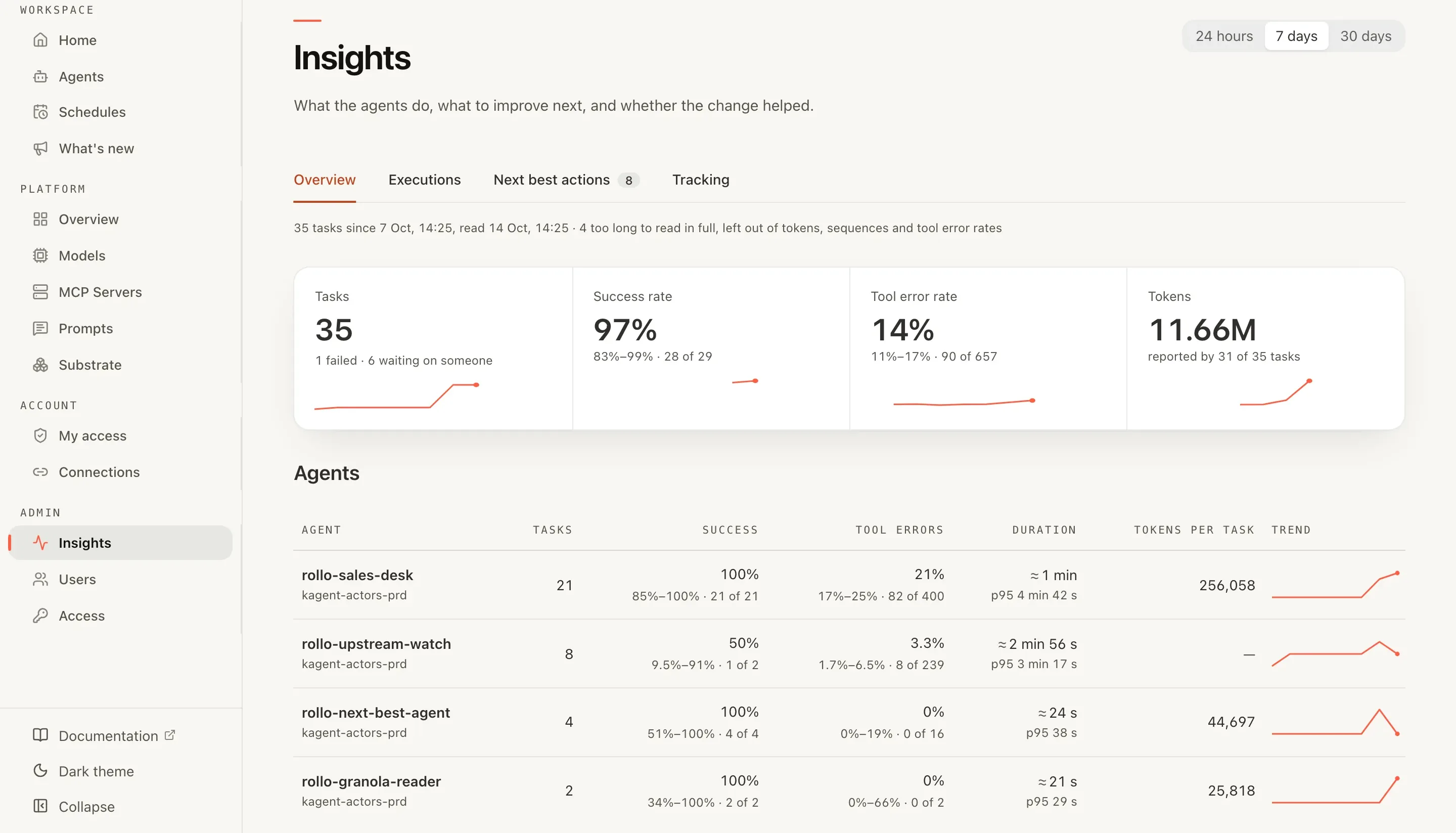Sort by the SUCCESS column header

[730, 530]
